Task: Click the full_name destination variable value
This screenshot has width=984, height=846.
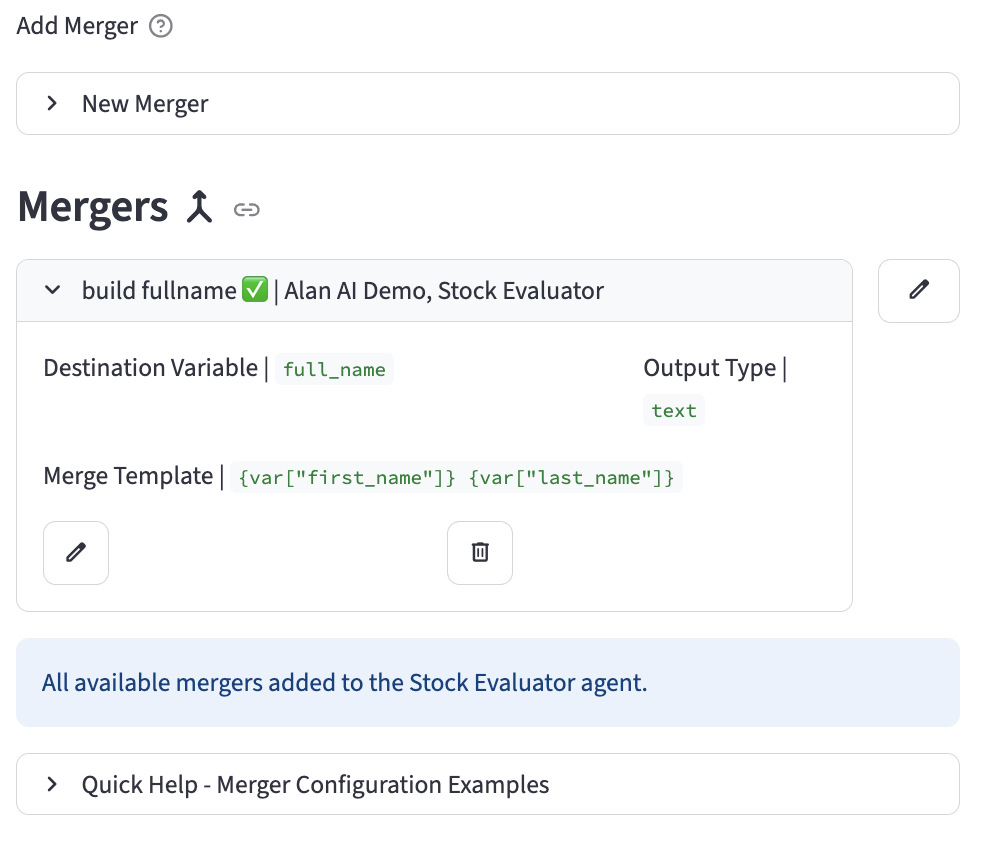Action: click(334, 370)
